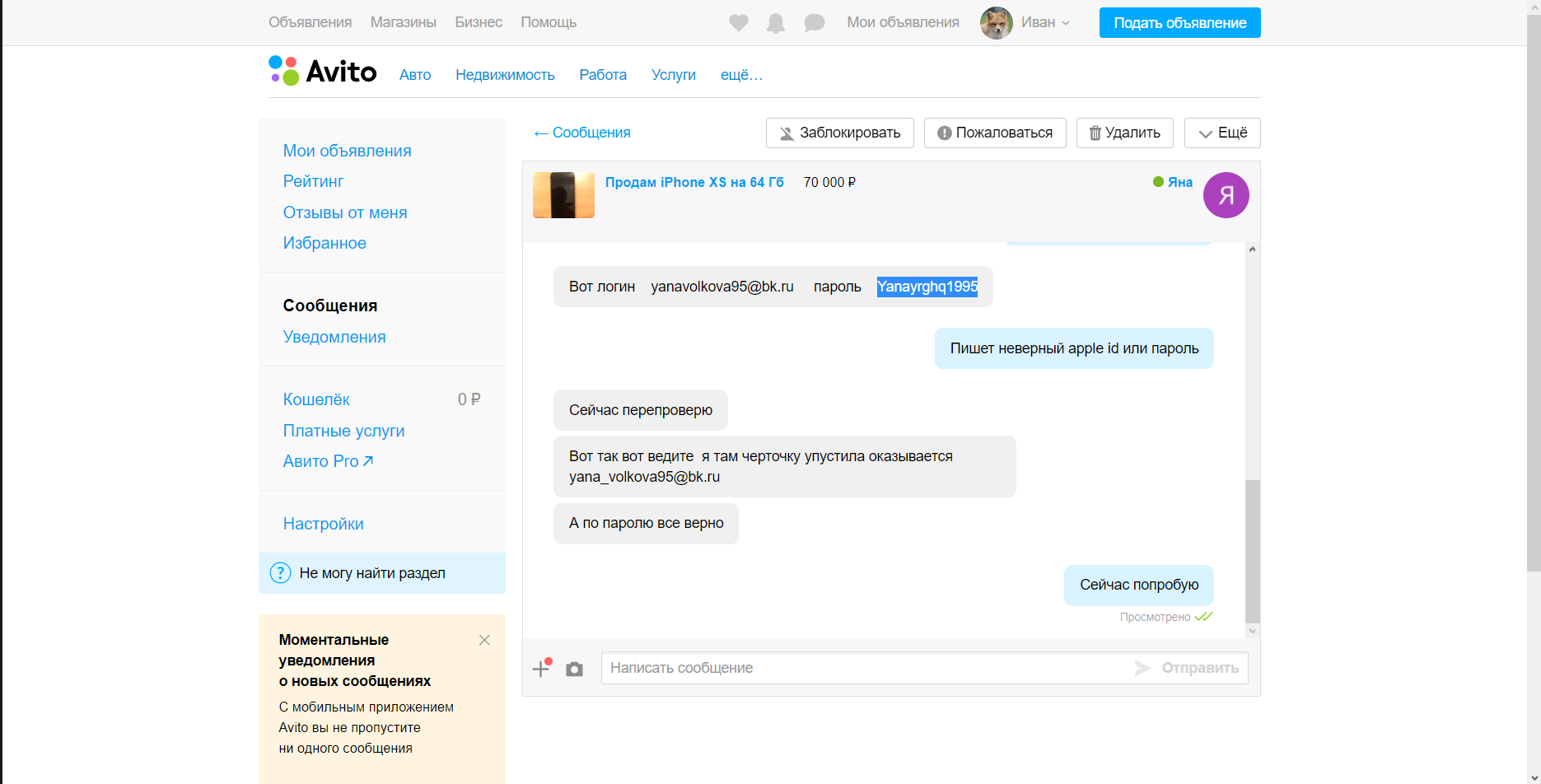Open Платные услуги in sidebar
The width and height of the screenshot is (1541, 784).
click(x=344, y=431)
